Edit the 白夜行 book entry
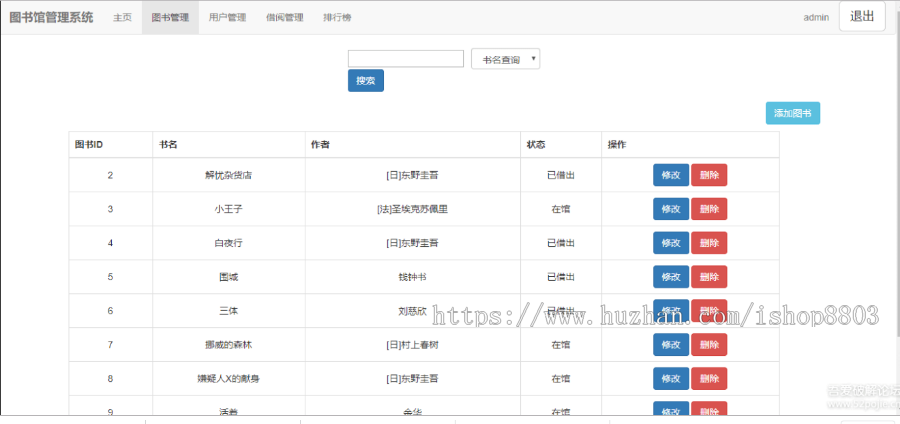Screen dimensions: 900x424 (x=671, y=243)
